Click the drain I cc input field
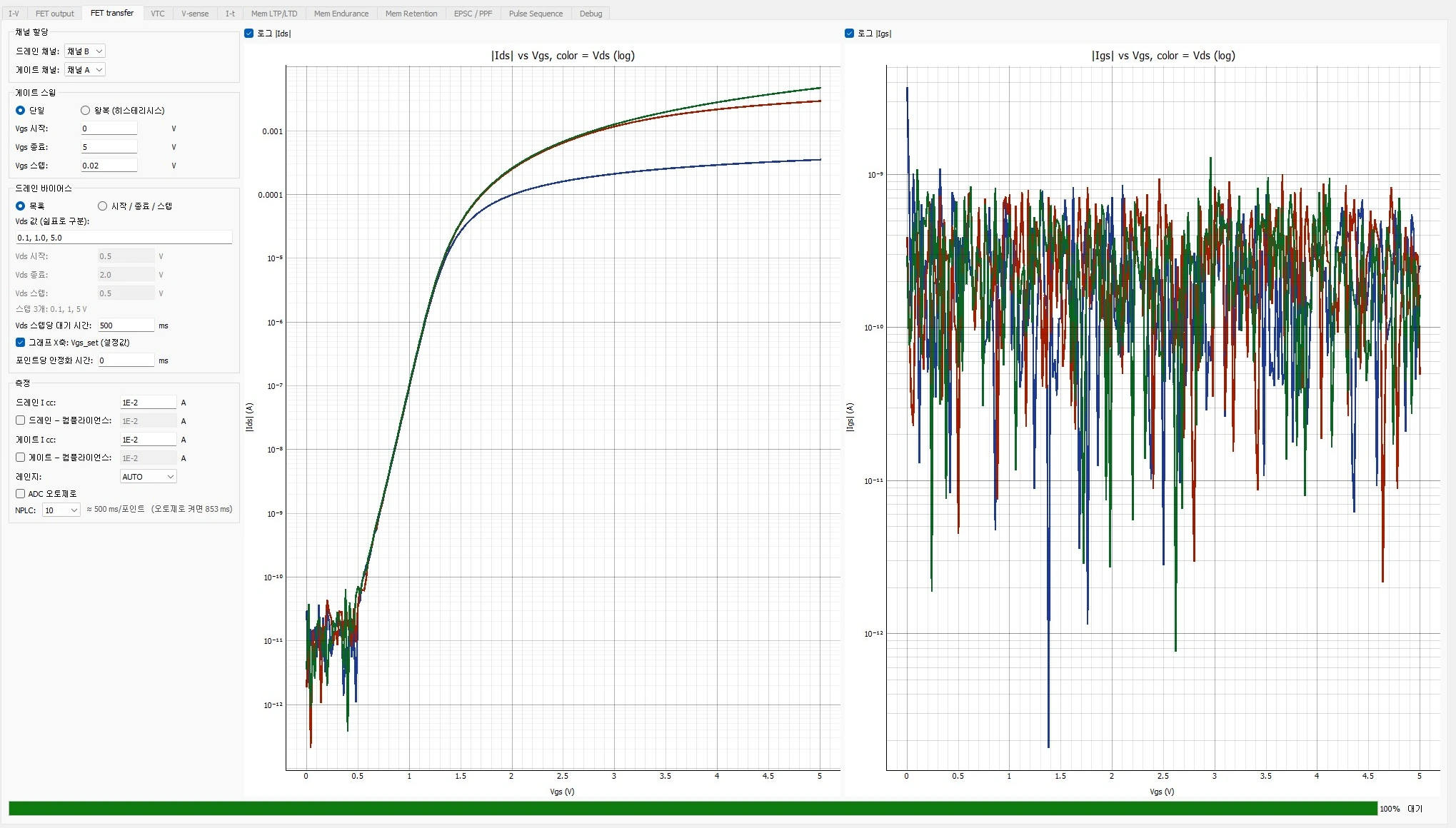The image size is (1456, 828). point(148,403)
